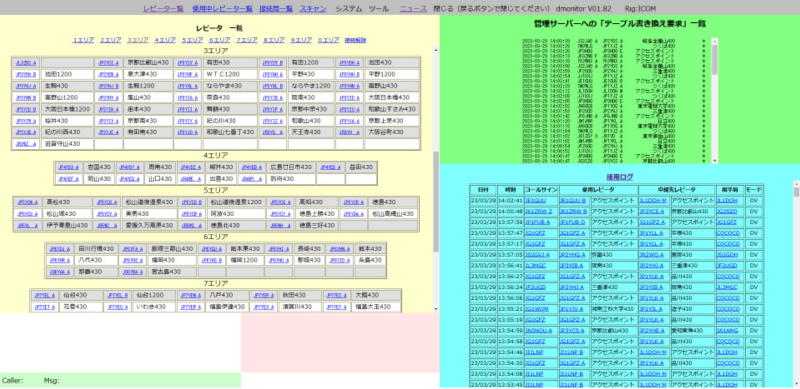
Task: Open the システム menu
Action: [x=348, y=9]
